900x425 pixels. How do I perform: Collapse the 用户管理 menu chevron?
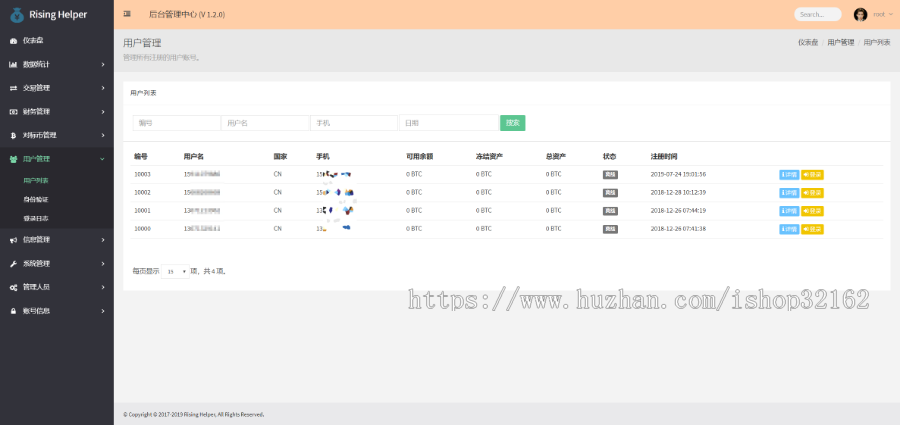(102, 159)
